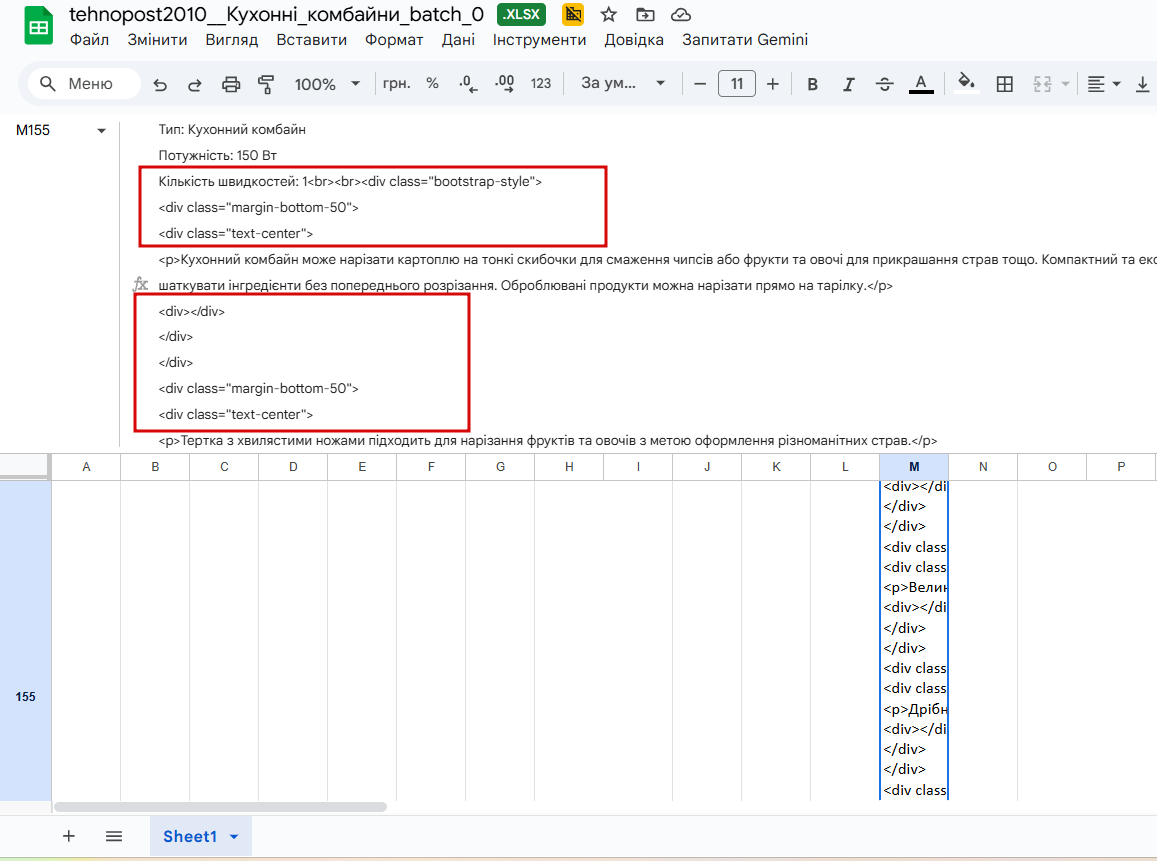Image resolution: width=1157 pixels, height=861 pixels.
Task: Toggle bold formatting
Action: 812,84
